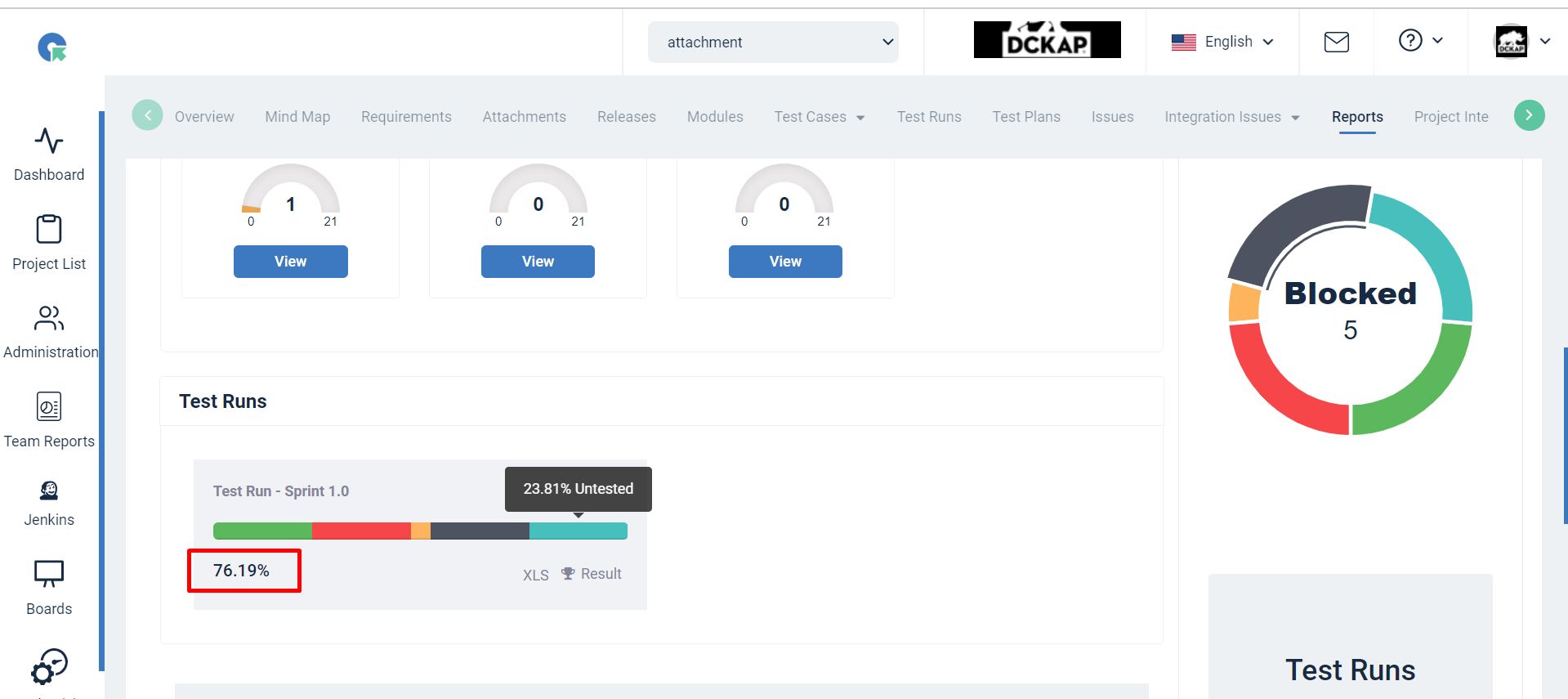Click View button under the rightmost gauge
1568x699 pixels.
(x=785, y=262)
